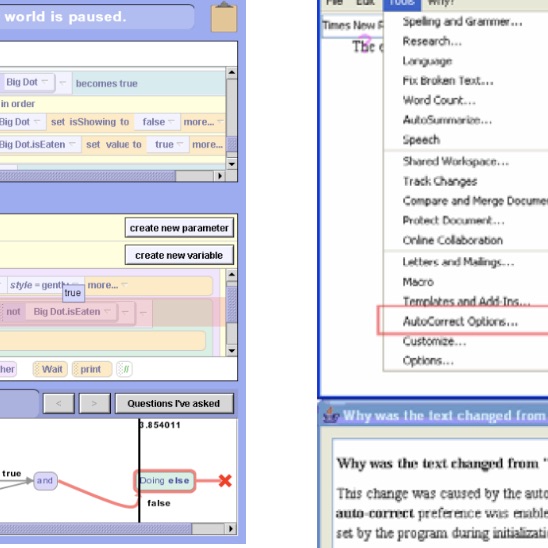This screenshot has width=548, height=548.
Task: Open the 'true' value dropdown for Big Dot.isEaten
Action: click(x=168, y=144)
